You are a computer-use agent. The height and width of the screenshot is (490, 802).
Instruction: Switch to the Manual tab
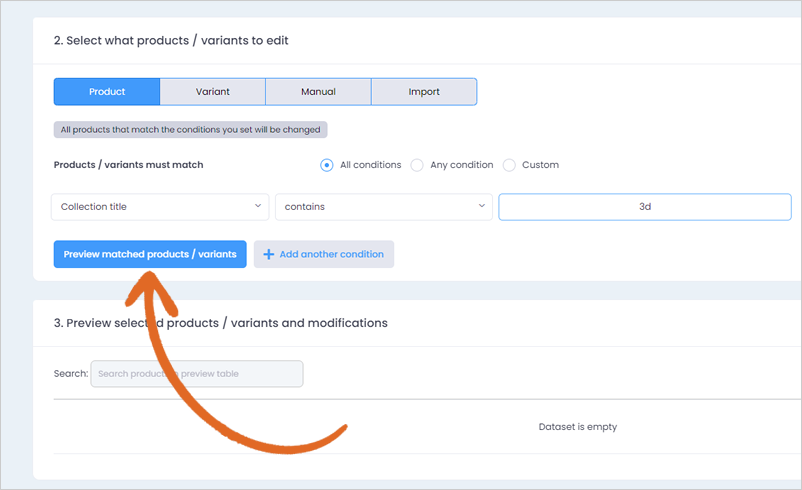(x=318, y=92)
